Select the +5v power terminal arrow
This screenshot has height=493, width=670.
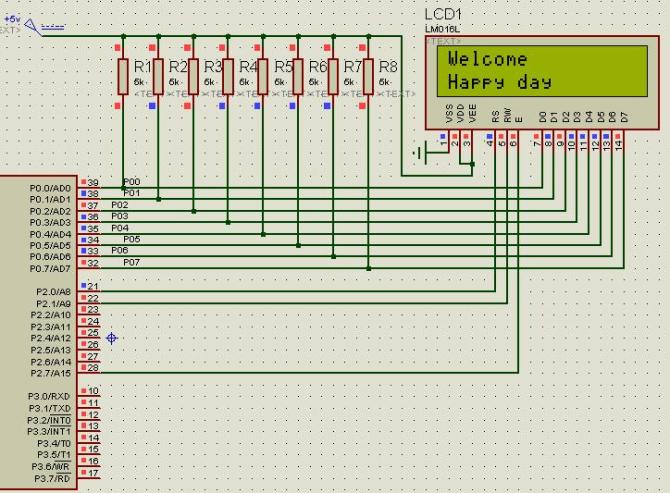[31, 26]
